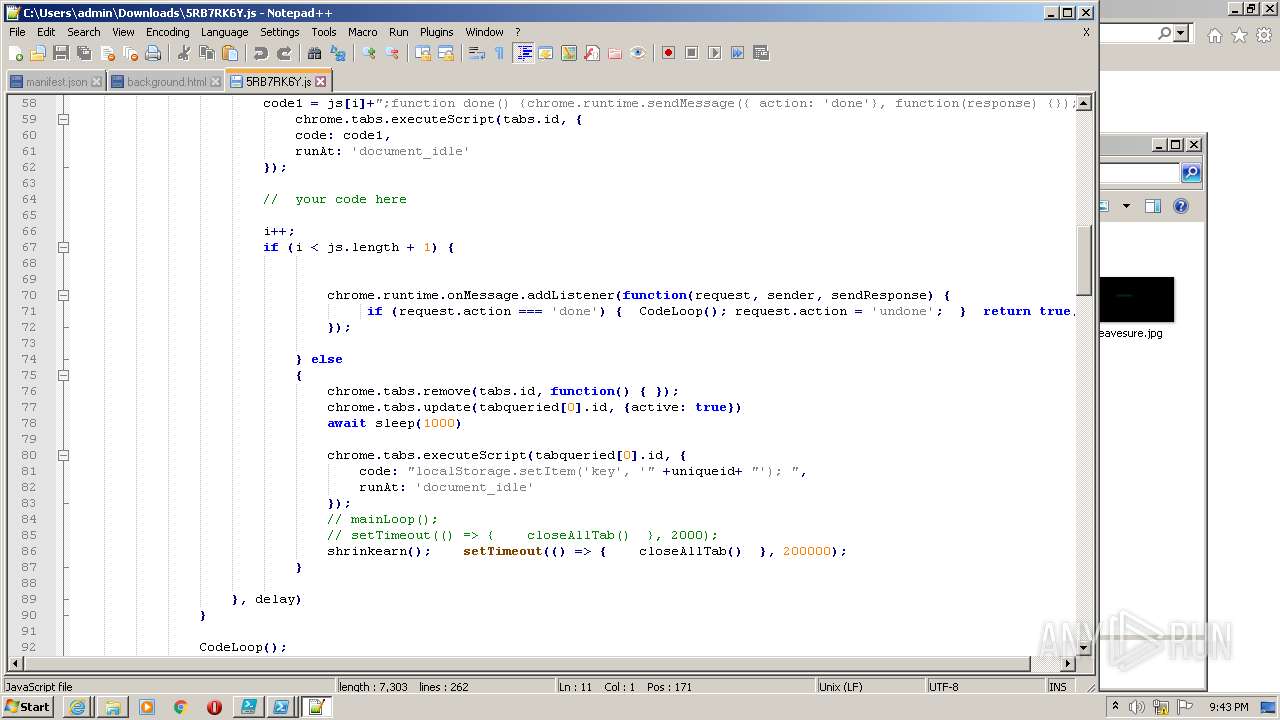Click the volume icon in system tray
Image resolution: width=1280 pixels, height=720 pixels.
pyautogui.click(x=1137, y=707)
